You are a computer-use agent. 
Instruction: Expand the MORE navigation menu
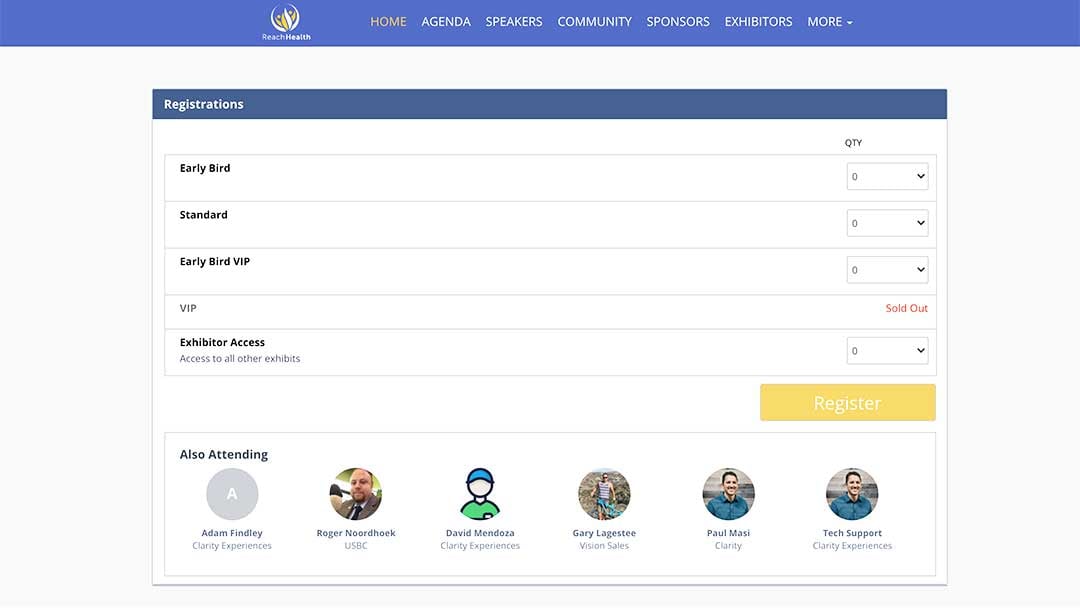click(829, 21)
